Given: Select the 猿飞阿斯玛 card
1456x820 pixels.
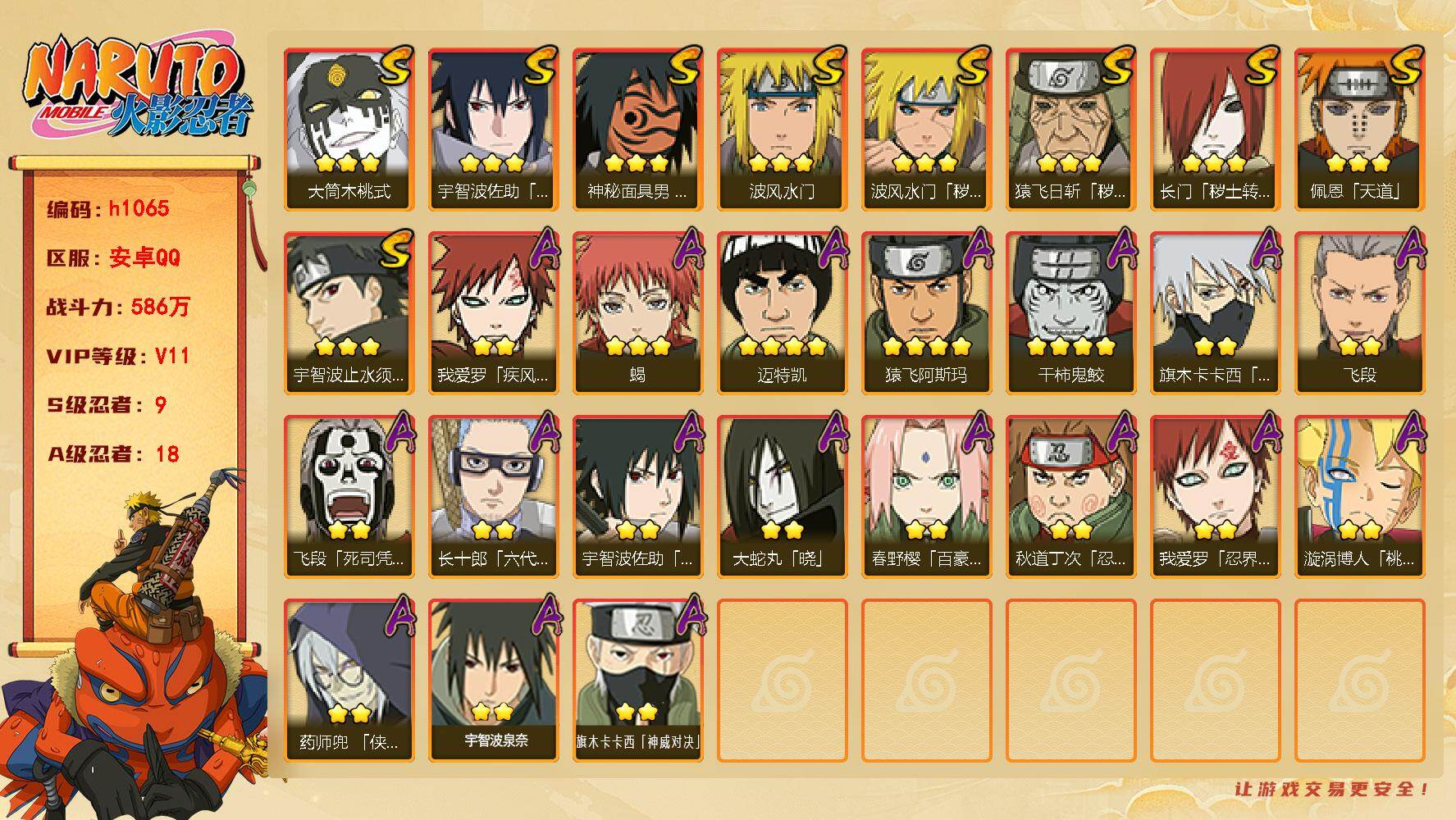Looking at the screenshot, I should [x=926, y=313].
